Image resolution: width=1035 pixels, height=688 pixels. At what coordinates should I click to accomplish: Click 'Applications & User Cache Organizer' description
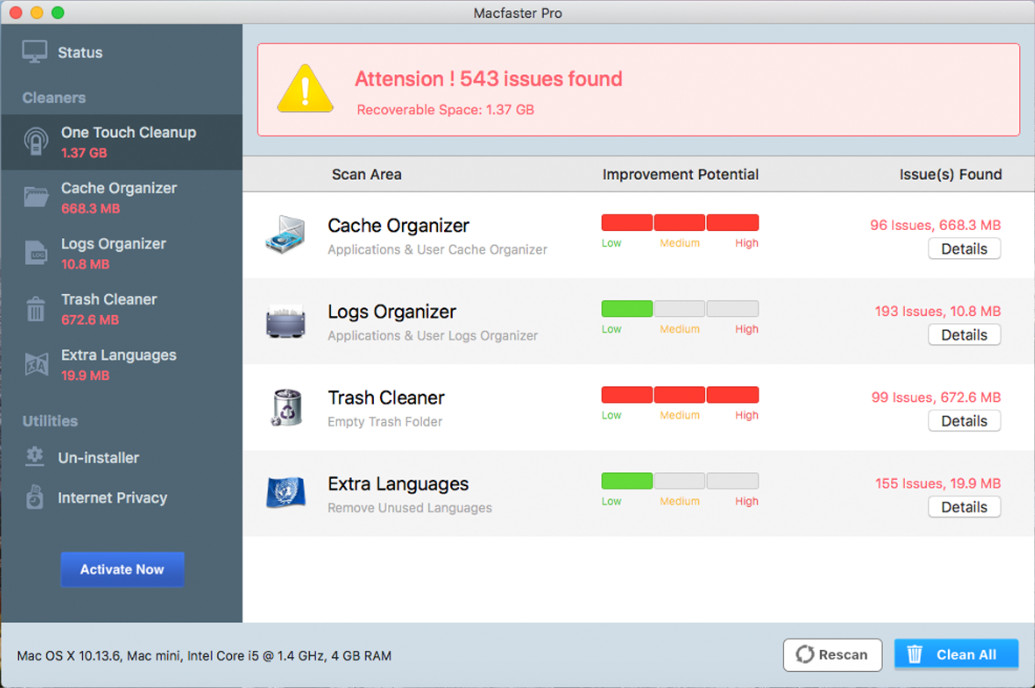tap(437, 250)
